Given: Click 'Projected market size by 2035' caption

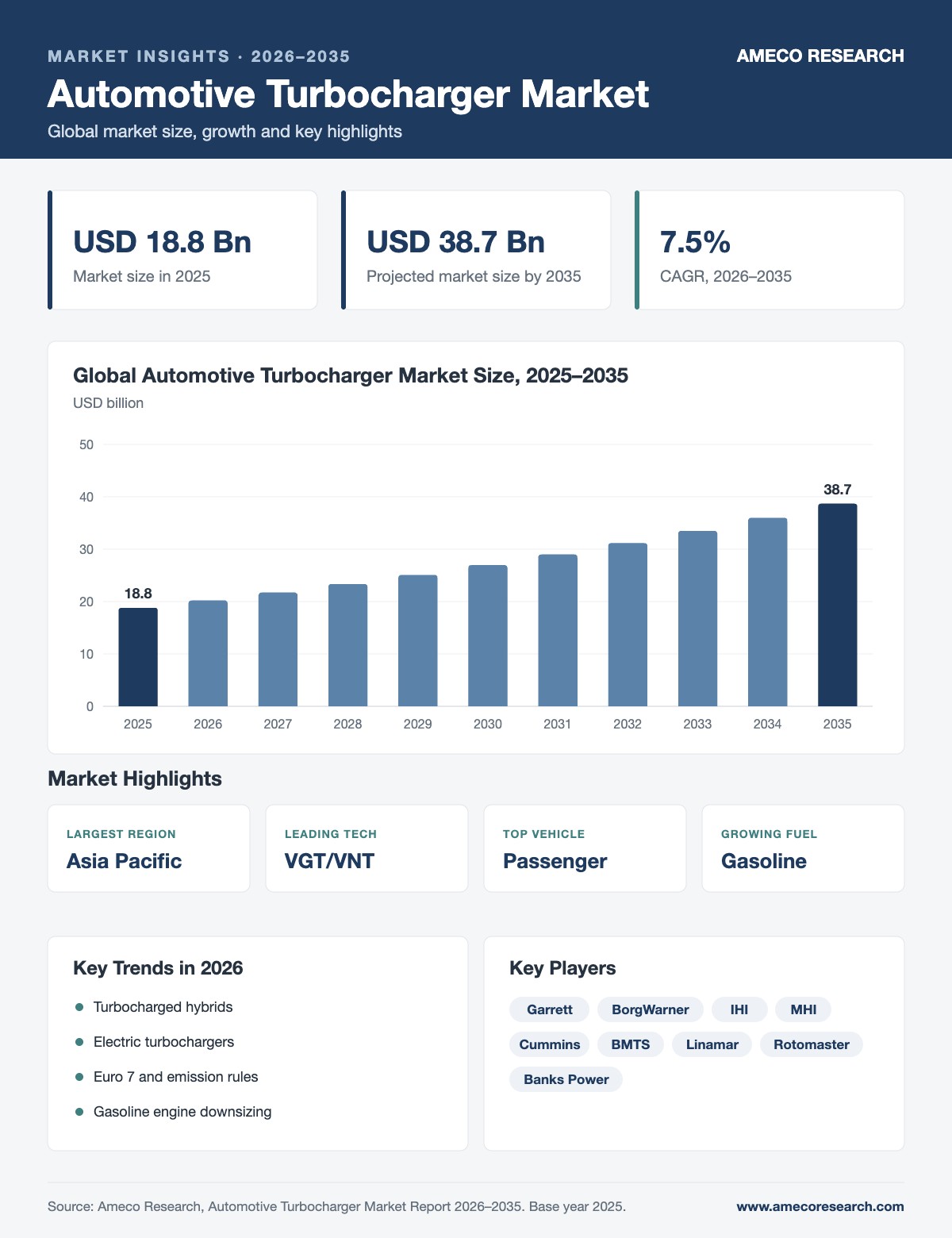Looking at the screenshot, I should point(474,276).
